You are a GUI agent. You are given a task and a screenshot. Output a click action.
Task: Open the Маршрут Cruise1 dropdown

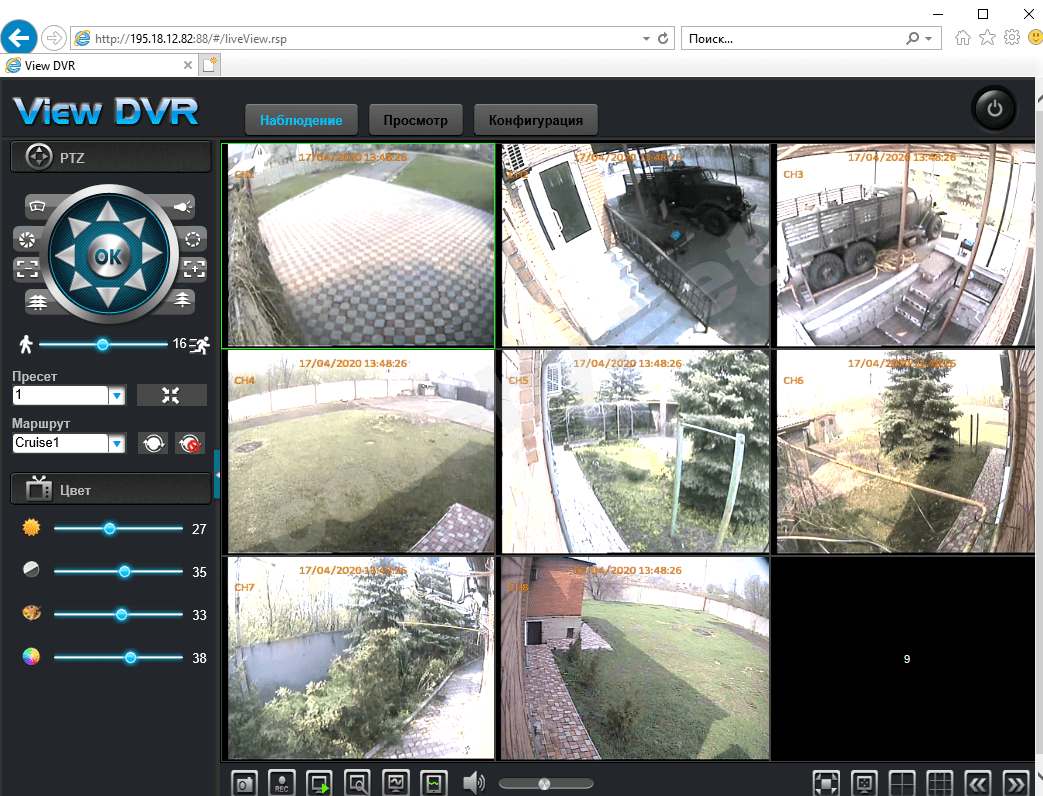(x=116, y=443)
